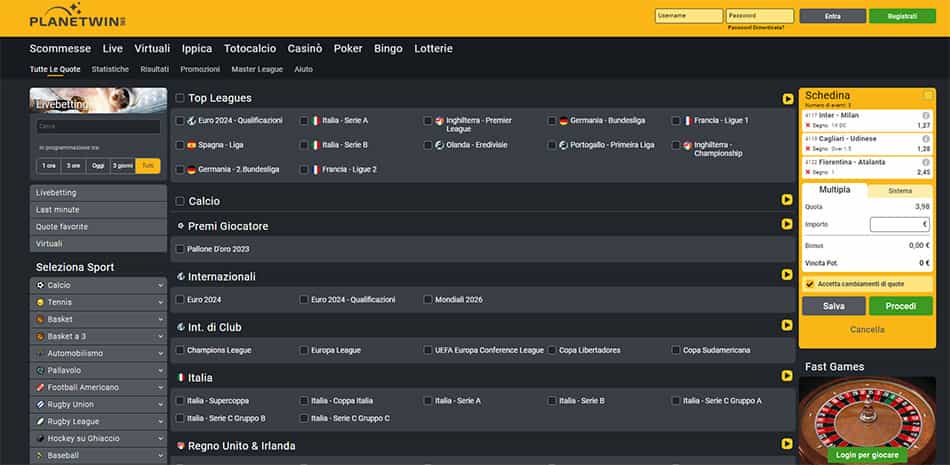This screenshot has height=465, width=950.
Task: Open the Casinò main menu
Action: click(305, 49)
